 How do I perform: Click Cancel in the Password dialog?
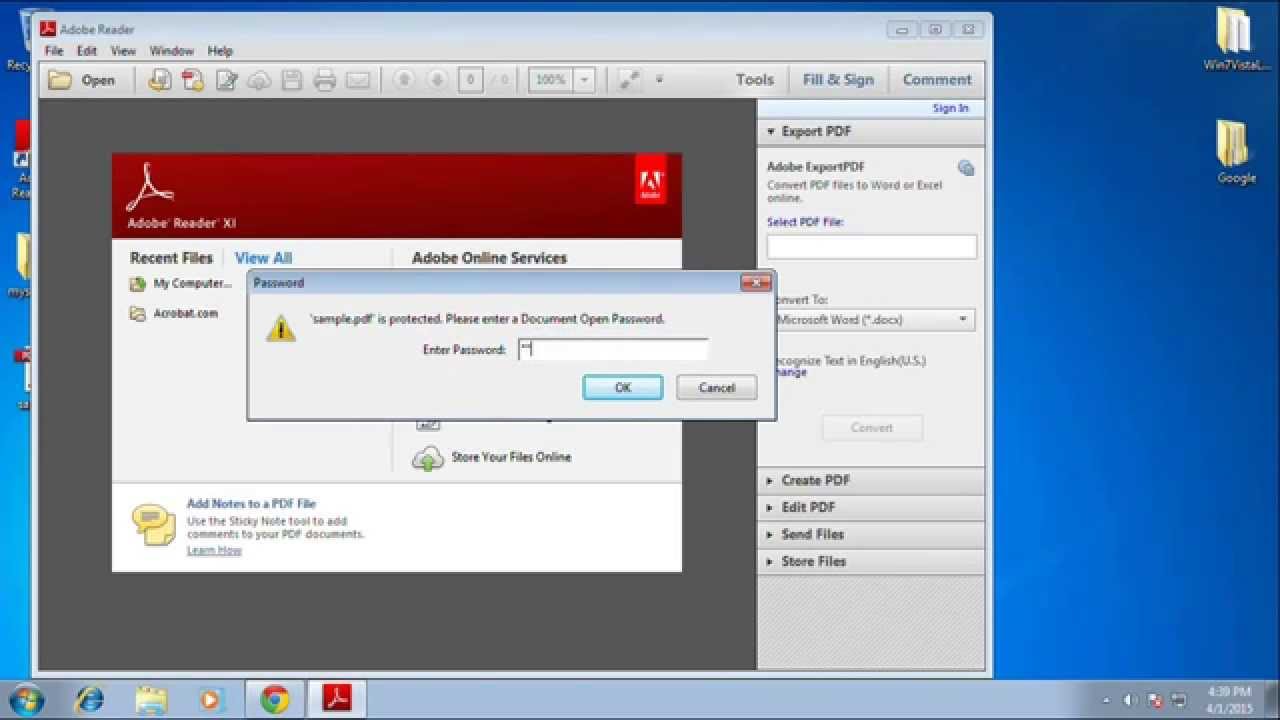(x=717, y=388)
